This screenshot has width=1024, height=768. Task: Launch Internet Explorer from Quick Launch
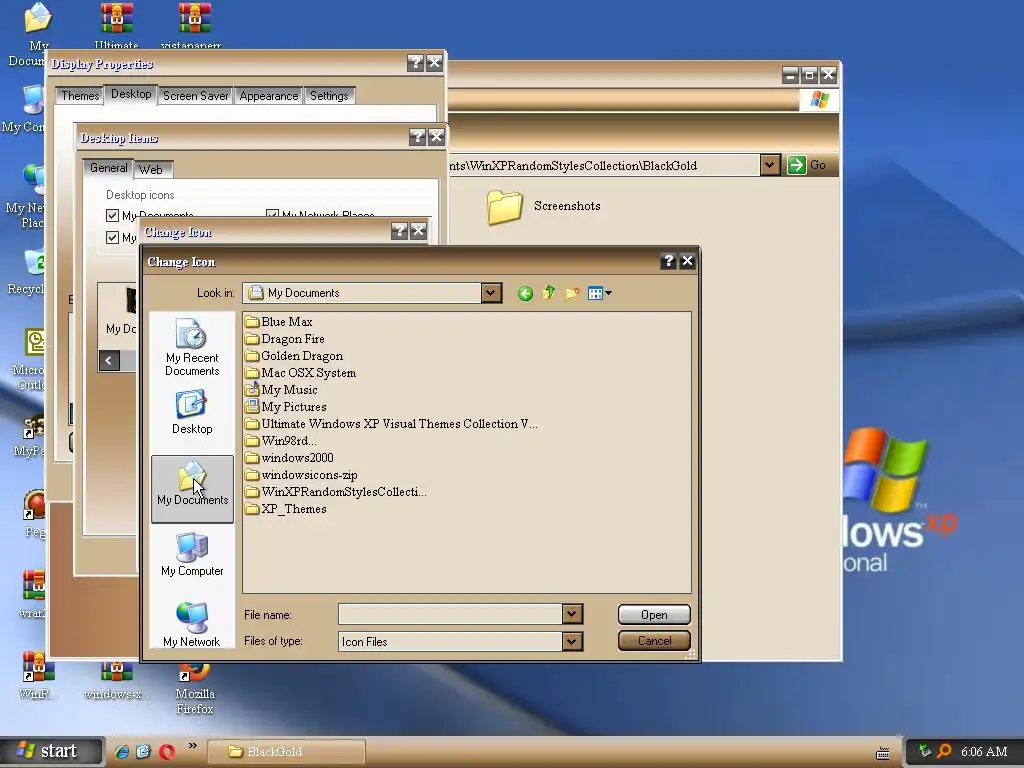pyautogui.click(x=121, y=752)
